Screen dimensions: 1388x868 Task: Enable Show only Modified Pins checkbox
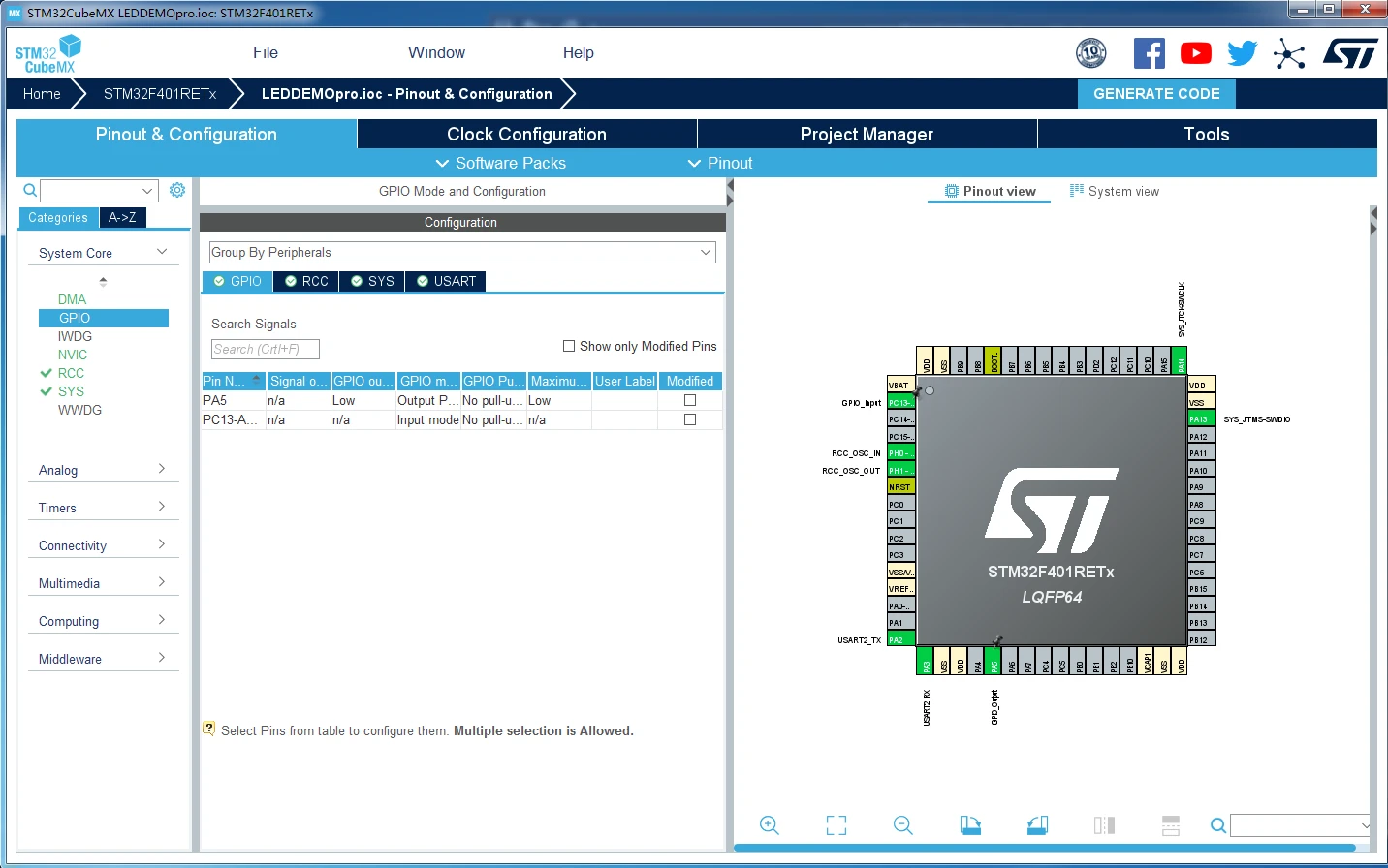point(569,346)
